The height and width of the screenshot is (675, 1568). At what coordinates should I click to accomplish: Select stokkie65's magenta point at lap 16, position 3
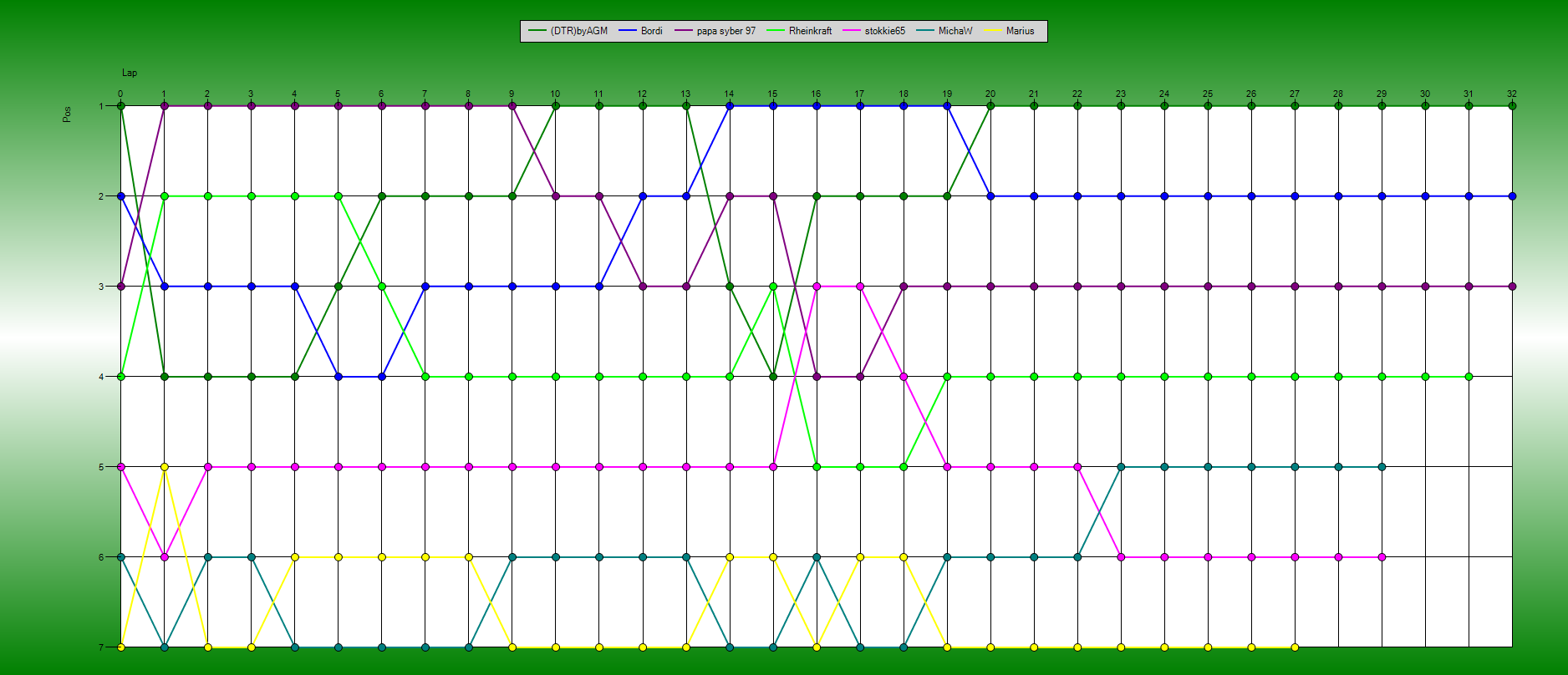pos(817,287)
